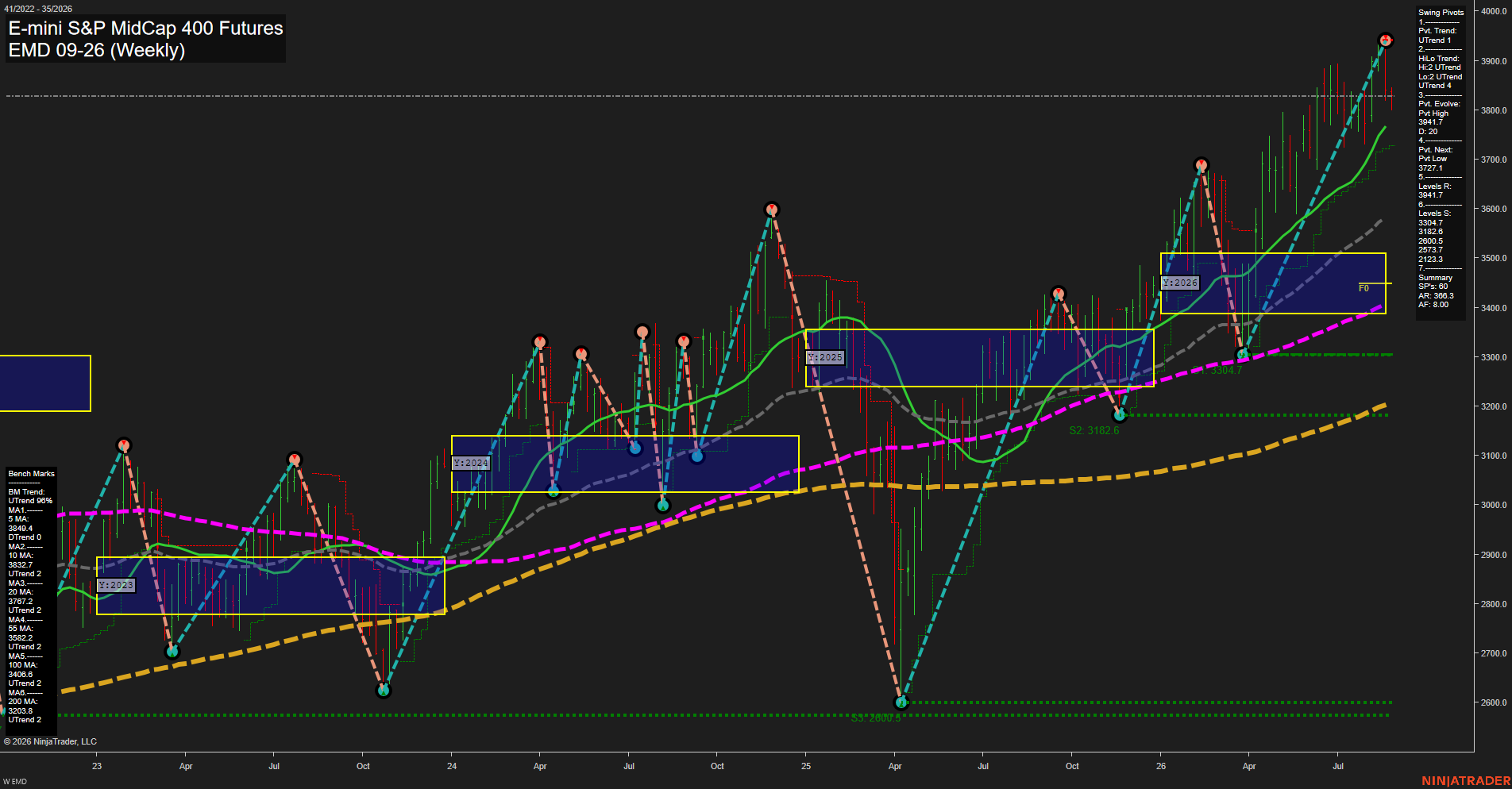Click the Summary label in Swing Pivots
This screenshot has height=789, width=1512.
[1435, 278]
